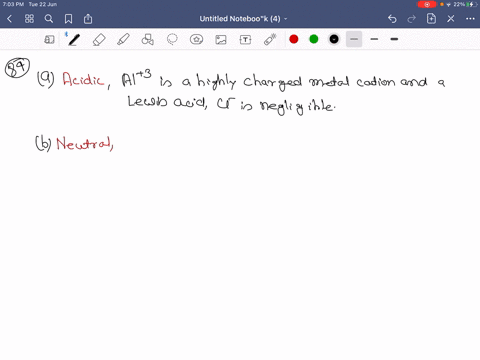480x360 pixels.
Task: Select the Text box tool
Action: [245, 40]
